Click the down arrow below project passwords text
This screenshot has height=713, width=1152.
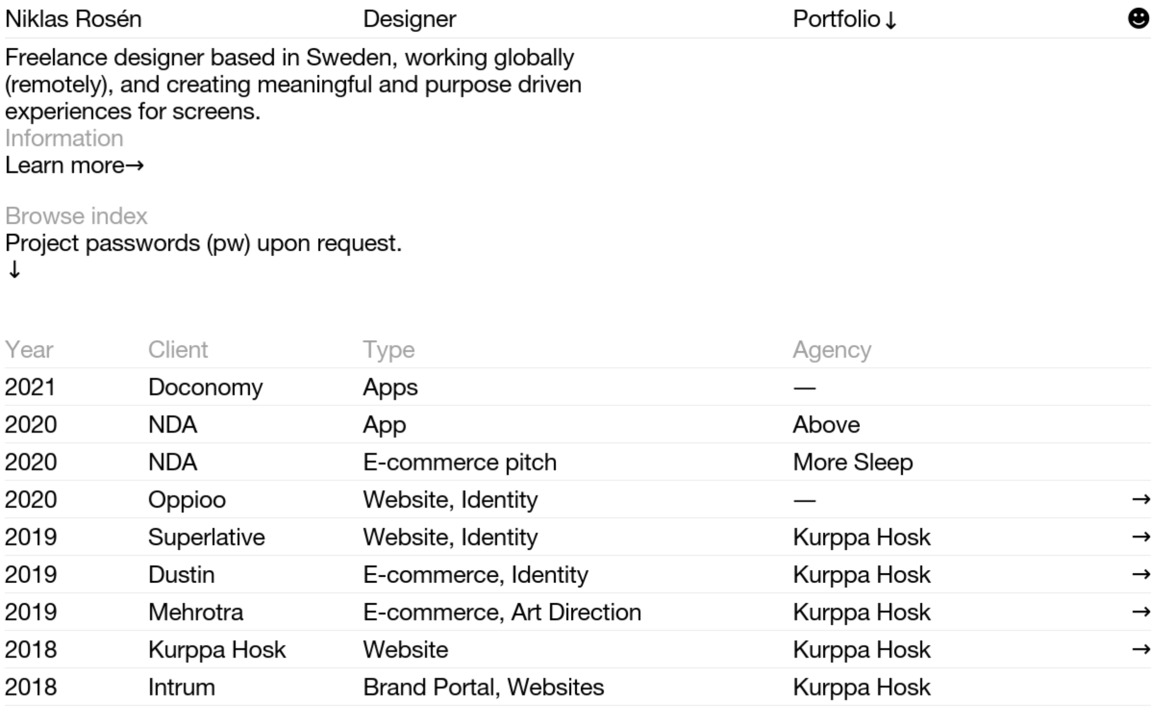point(14,270)
